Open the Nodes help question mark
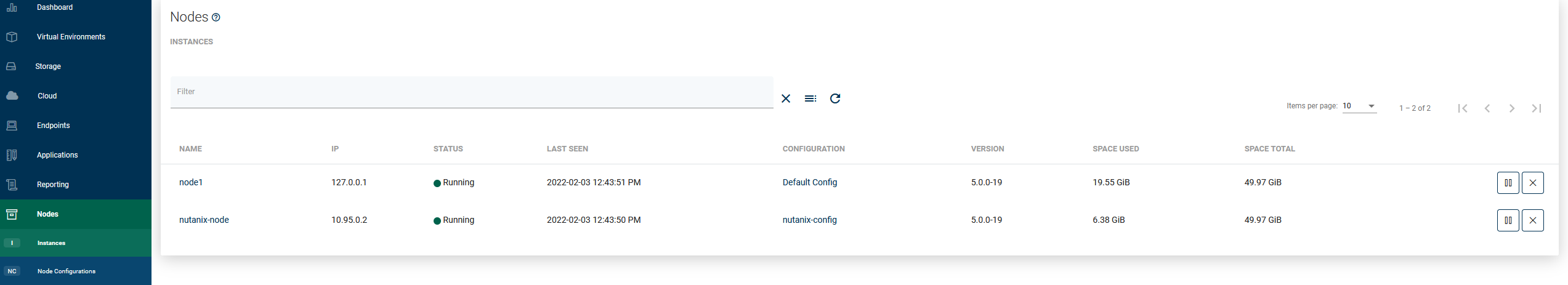Screen dimensions: 1568x285 coord(216,18)
